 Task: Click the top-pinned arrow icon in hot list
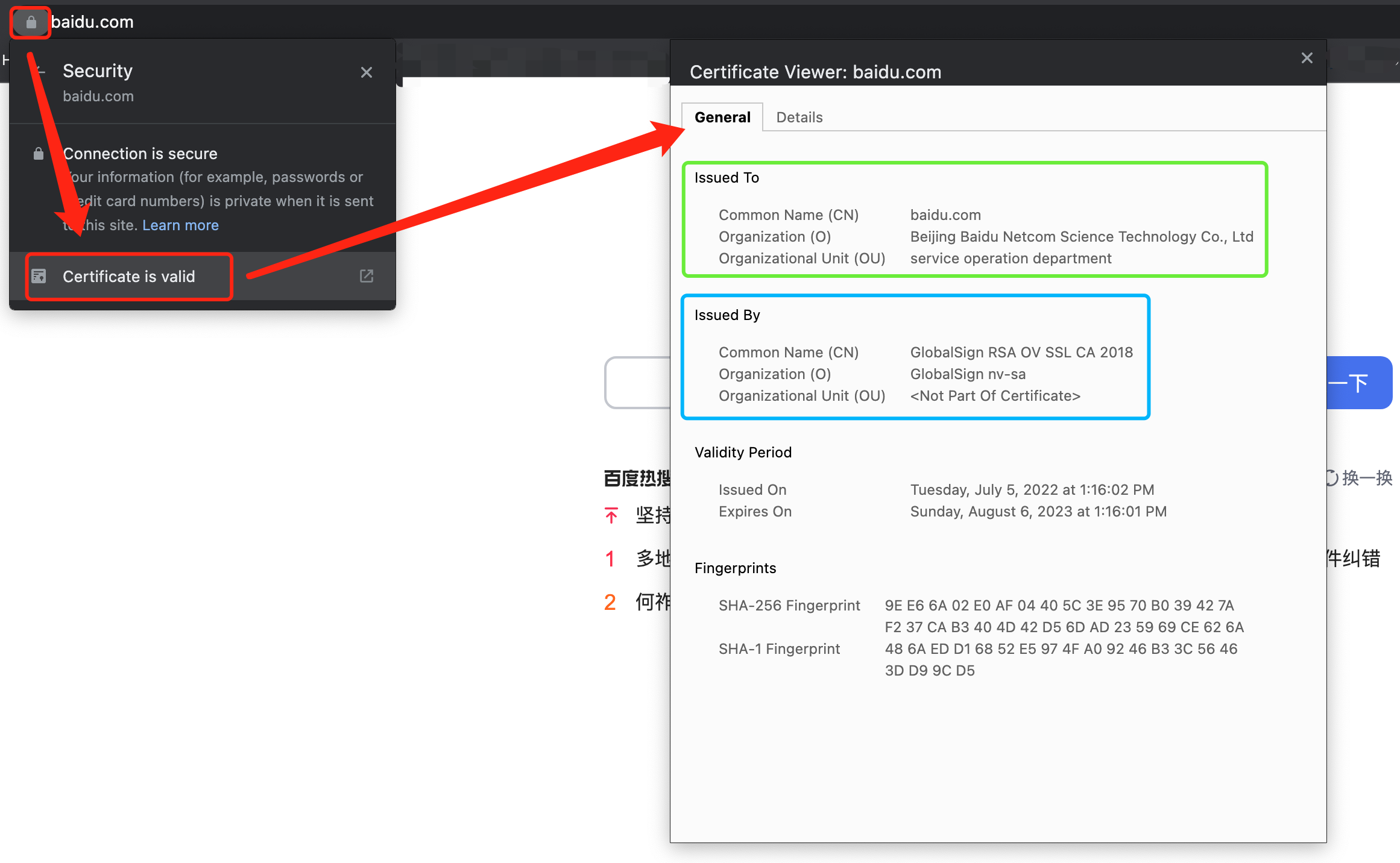click(611, 515)
